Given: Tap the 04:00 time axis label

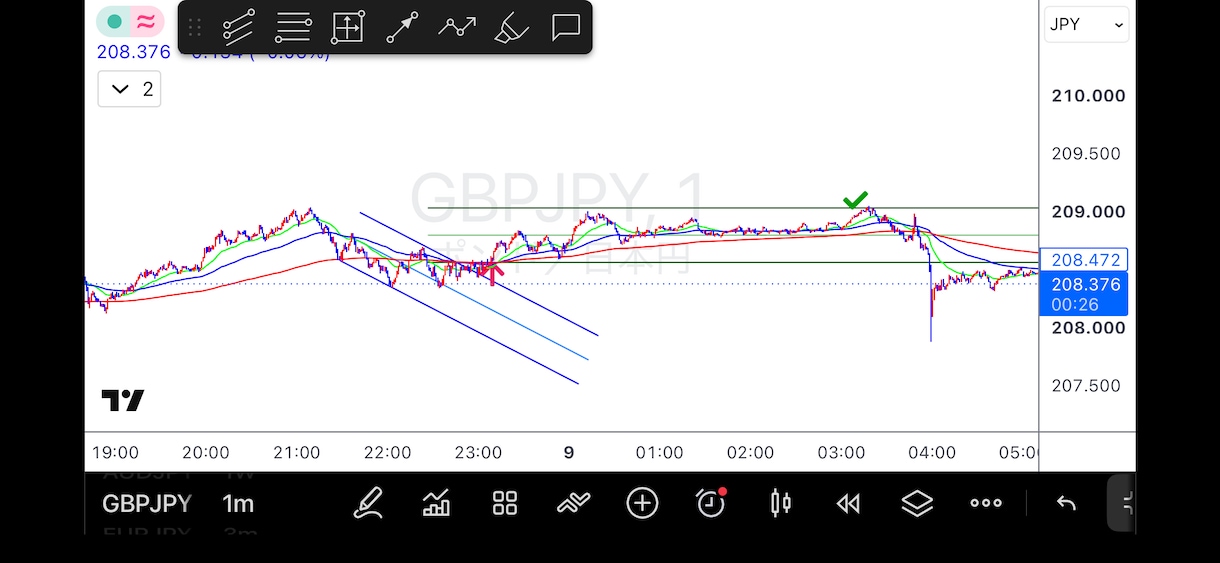Looking at the screenshot, I should tap(932, 452).
